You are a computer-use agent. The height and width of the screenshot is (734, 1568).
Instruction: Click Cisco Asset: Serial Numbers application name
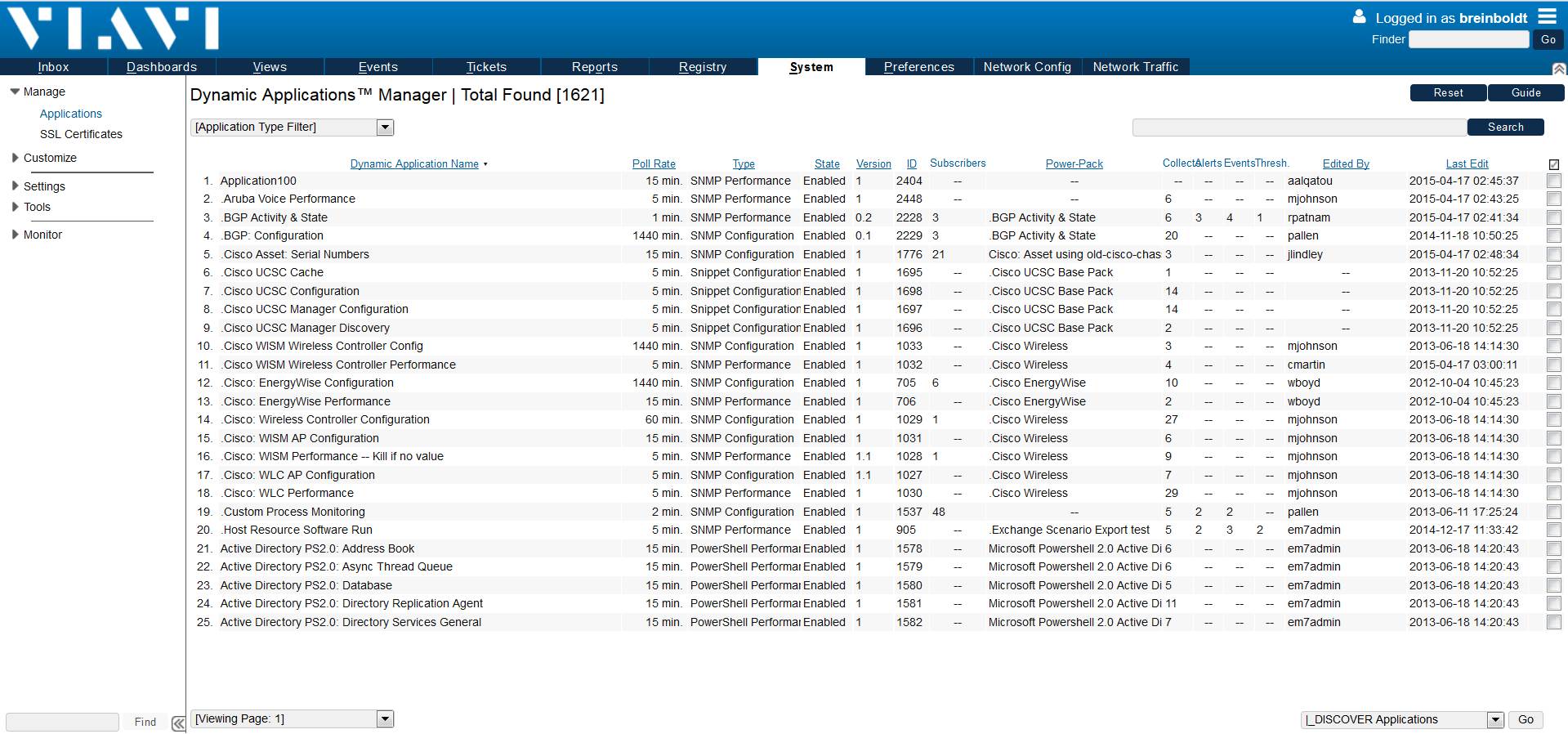(295, 254)
